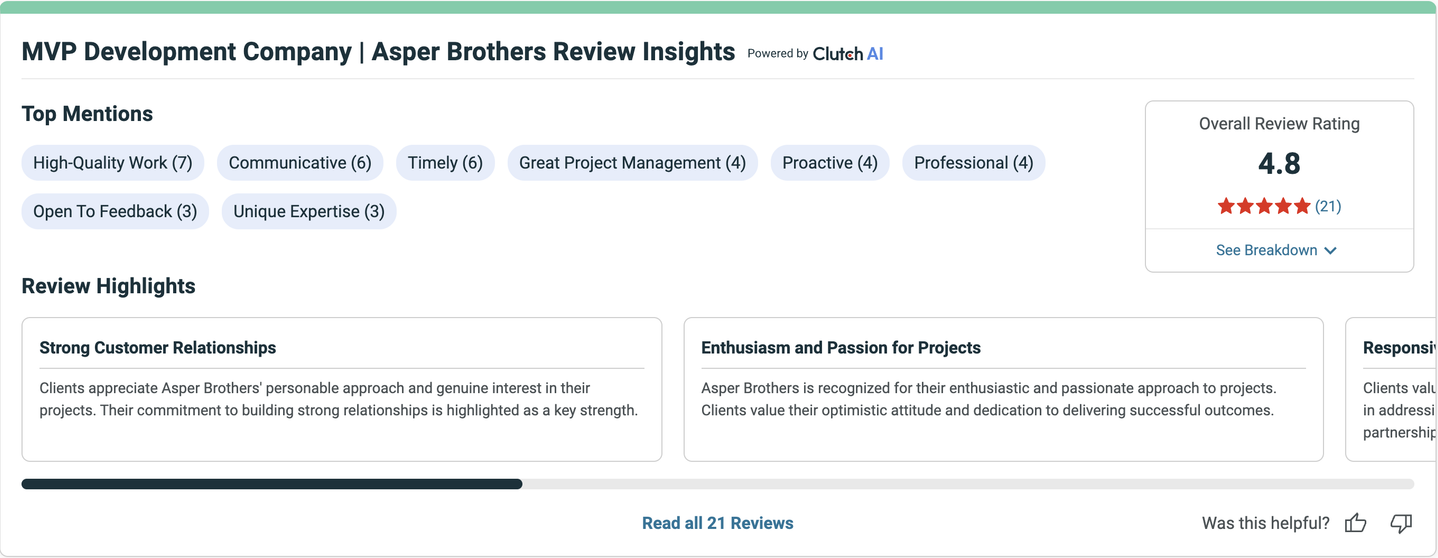Image resolution: width=1438 pixels, height=558 pixels.
Task: Select the Professional (4) mention chip
Action: [x=974, y=163]
